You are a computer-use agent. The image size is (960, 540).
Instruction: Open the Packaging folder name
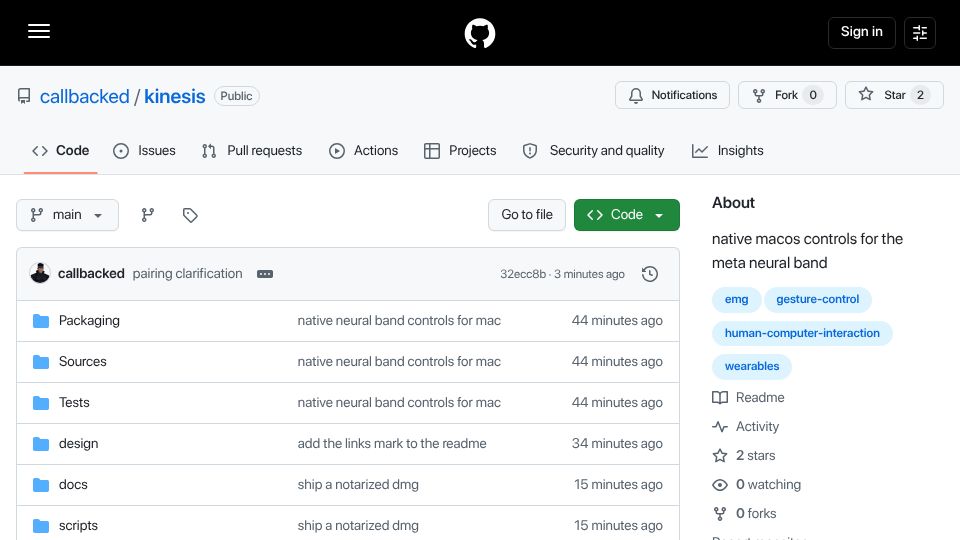(89, 321)
